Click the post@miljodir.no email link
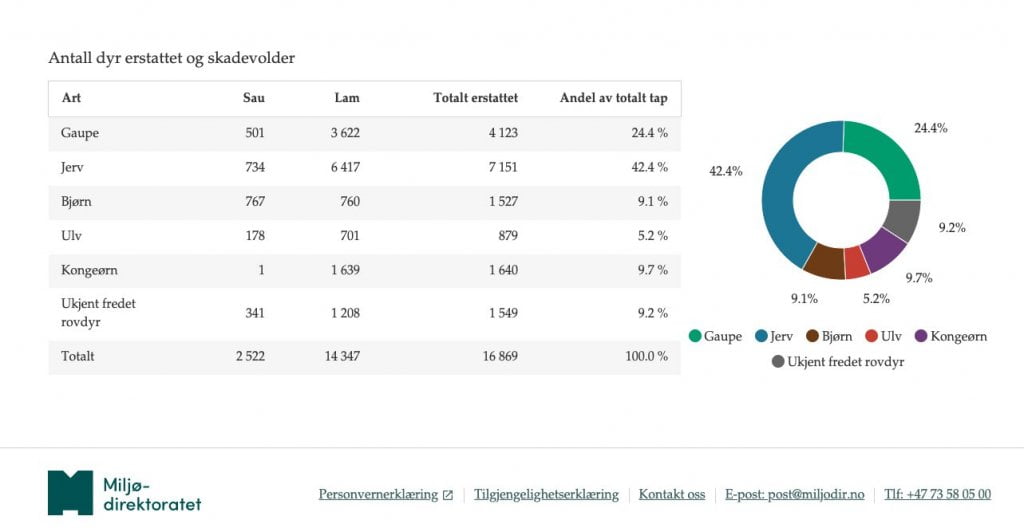This screenshot has width=1024, height=528. [x=795, y=494]
